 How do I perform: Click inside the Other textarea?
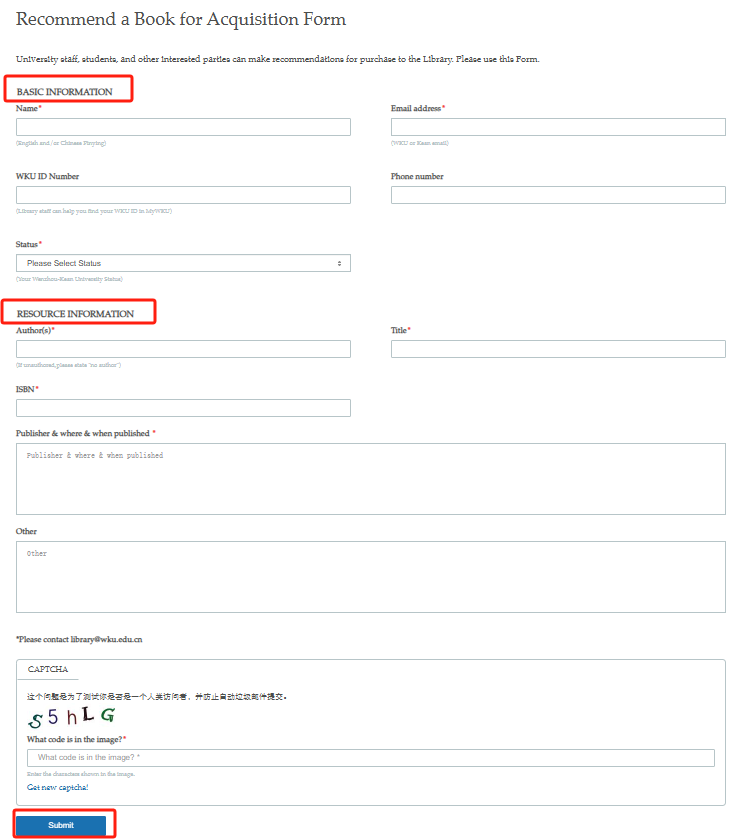pos(371,577)
